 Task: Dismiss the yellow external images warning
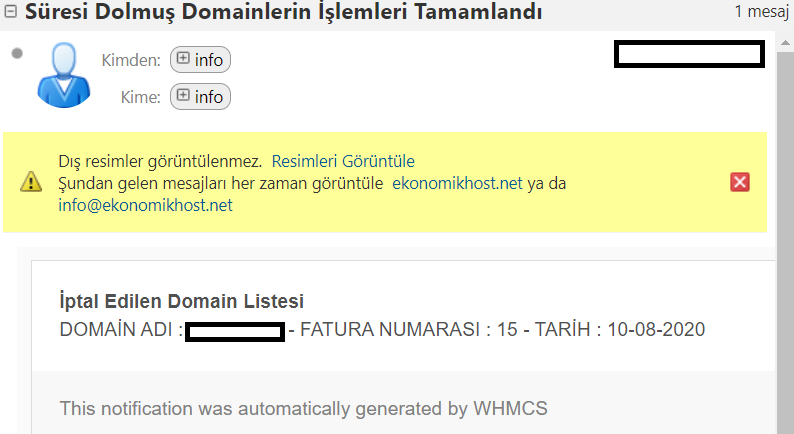tap(740, 182)
